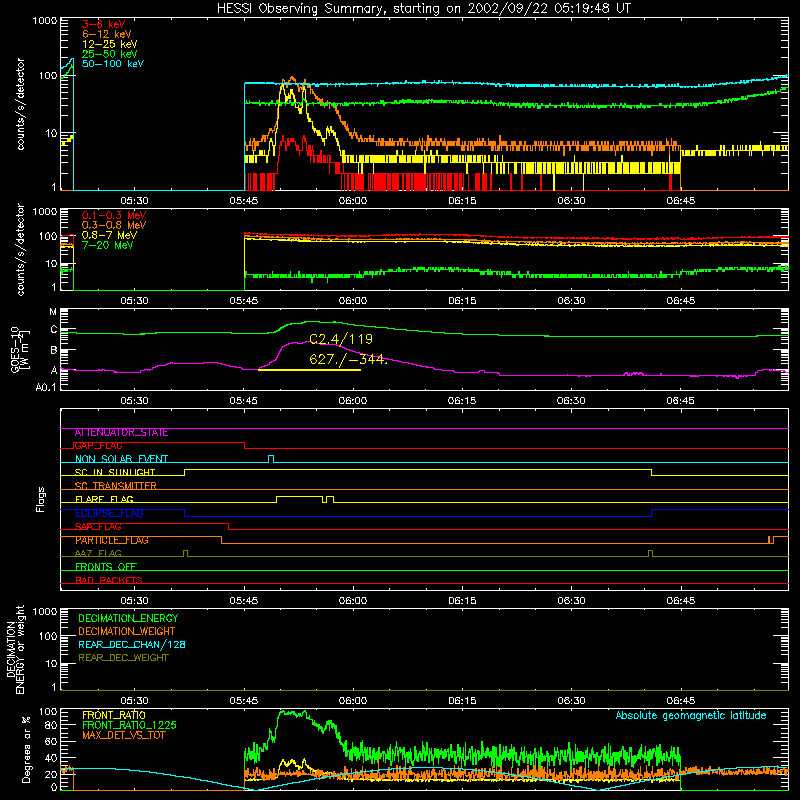Screen dimensions: 800x800
Task: Click the "GOES-10" axis label
Action: pos(14,349)
